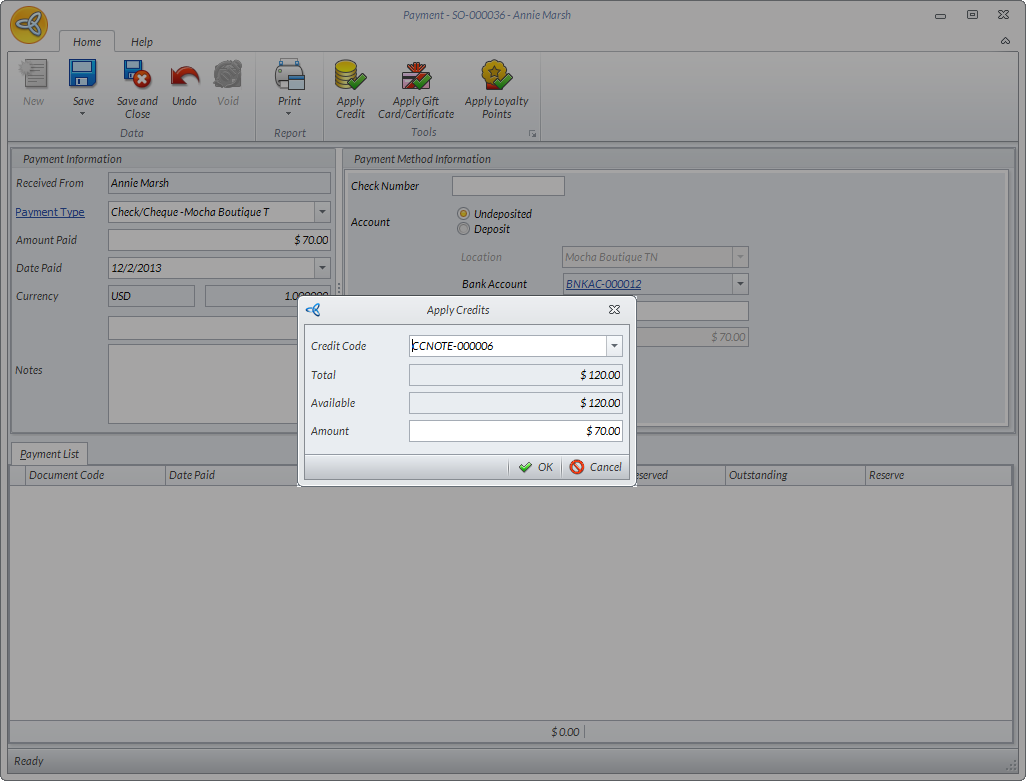Click the application logo orb

click(29, 24)
